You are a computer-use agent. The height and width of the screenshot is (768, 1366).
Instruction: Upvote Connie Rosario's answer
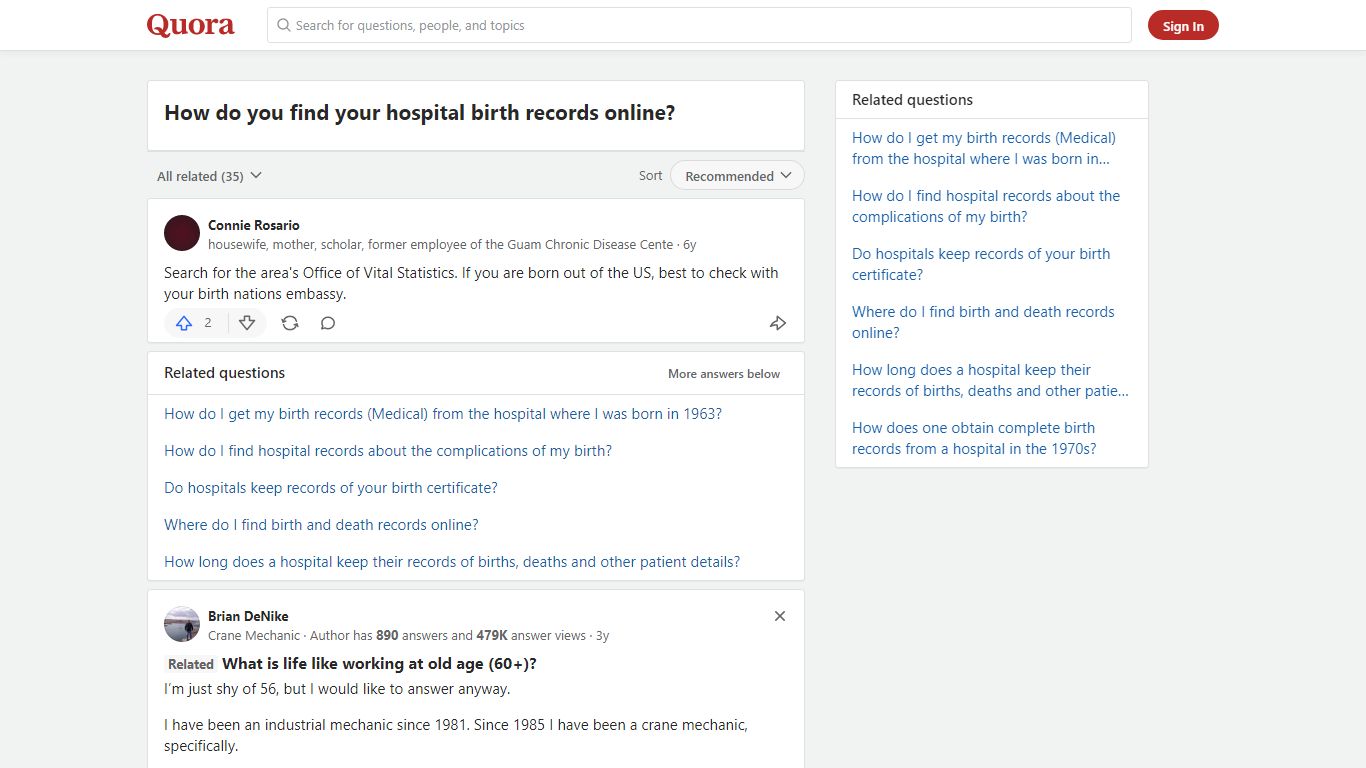pyautogui.click(x=195, y=323)
